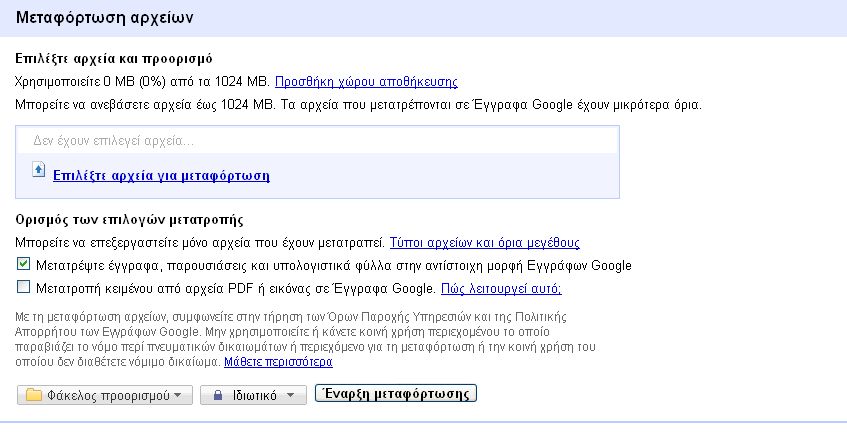Click the padlock icon on Ιδιωτικό button
The height and width of the screenshot is (436, 847).
216,395
